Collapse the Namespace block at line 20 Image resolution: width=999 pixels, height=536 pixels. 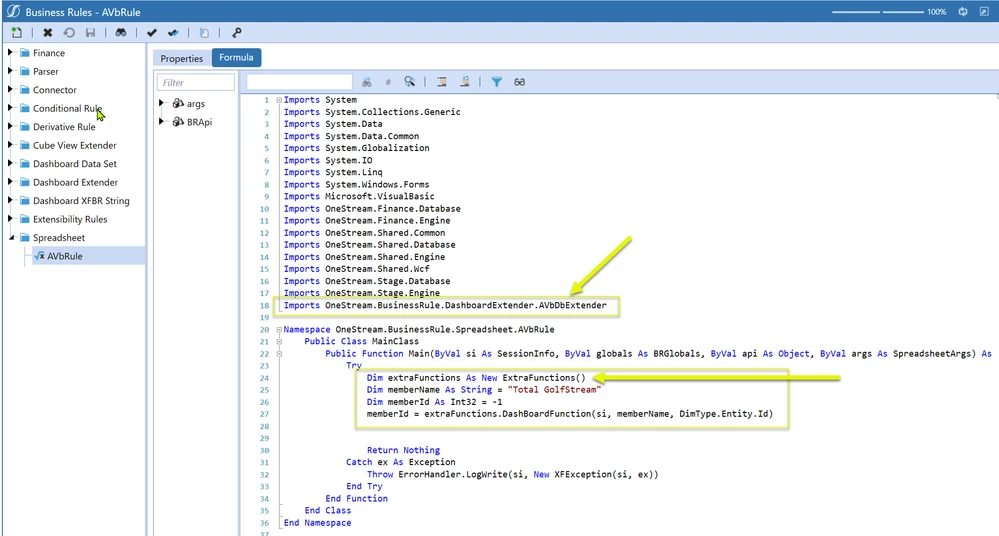tap(279, 330)
